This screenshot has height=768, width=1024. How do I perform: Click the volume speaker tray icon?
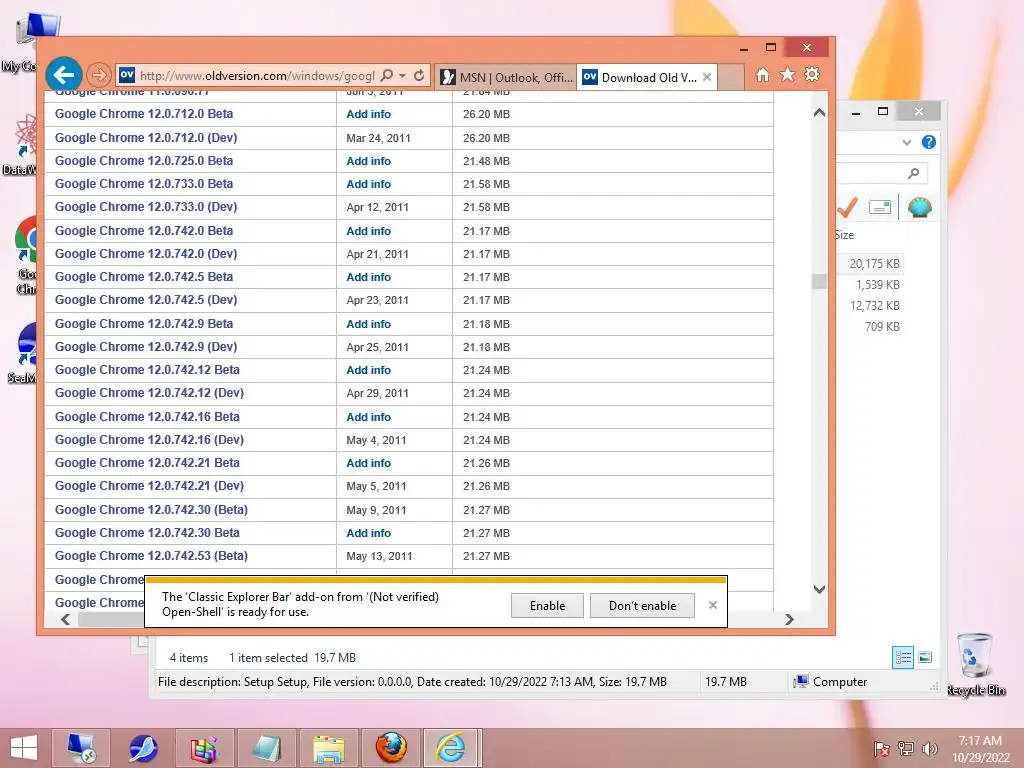[x=929, y=749]
